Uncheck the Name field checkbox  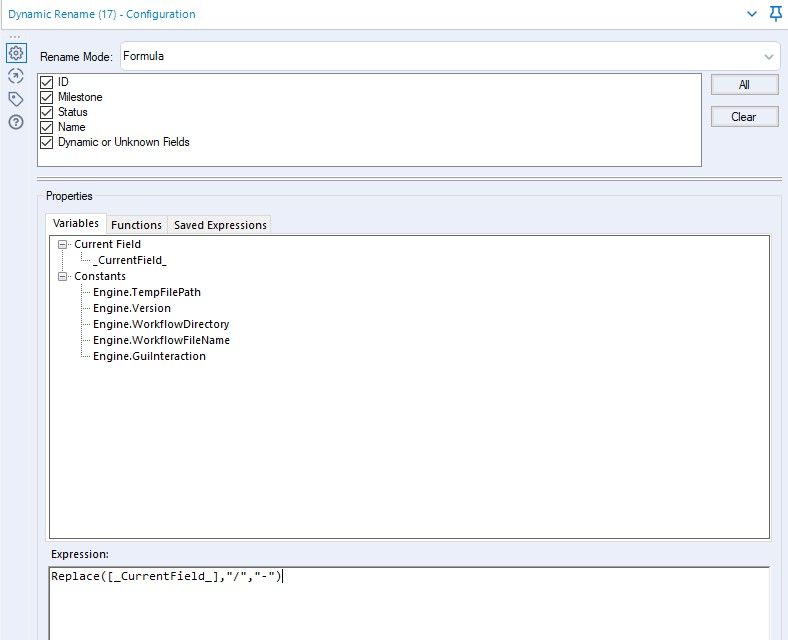pos(47,128)
